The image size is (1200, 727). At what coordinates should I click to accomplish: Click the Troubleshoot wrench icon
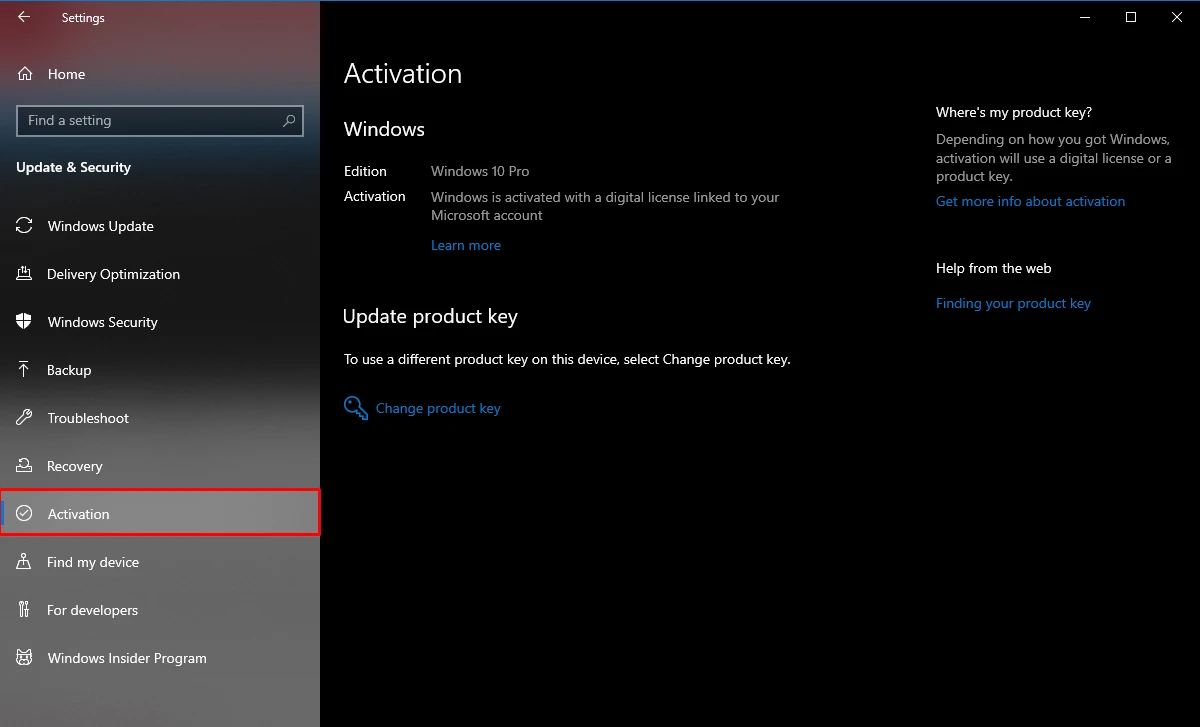[x=25, y=418]
